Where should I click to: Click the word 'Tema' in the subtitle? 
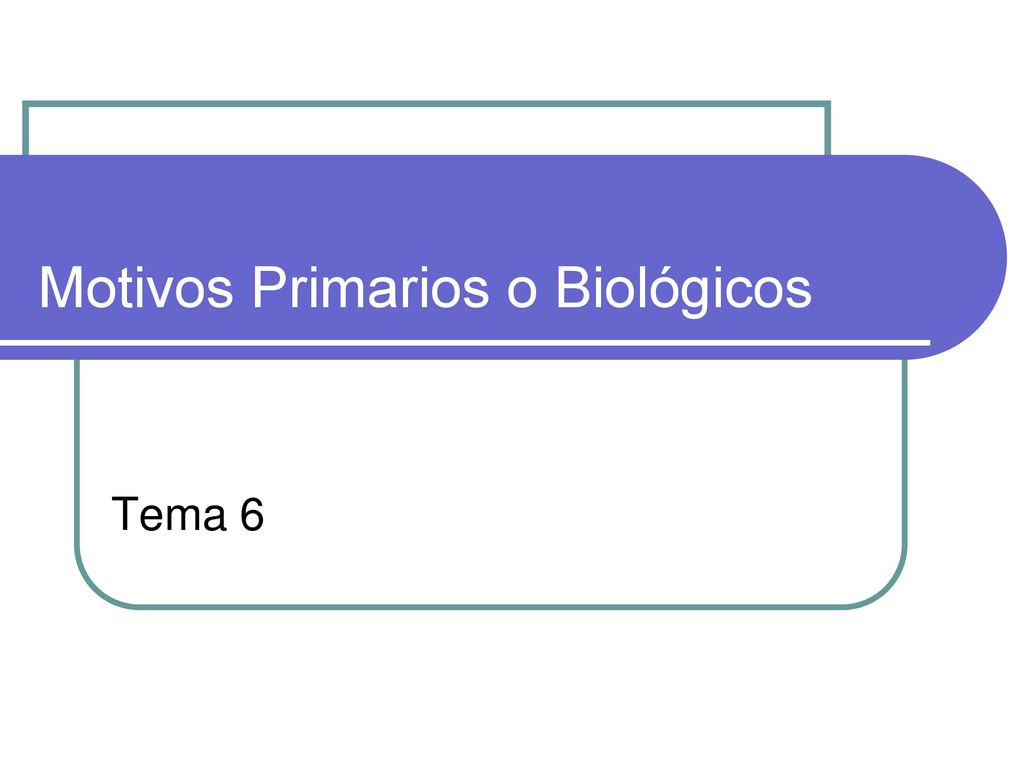[169, 515]
